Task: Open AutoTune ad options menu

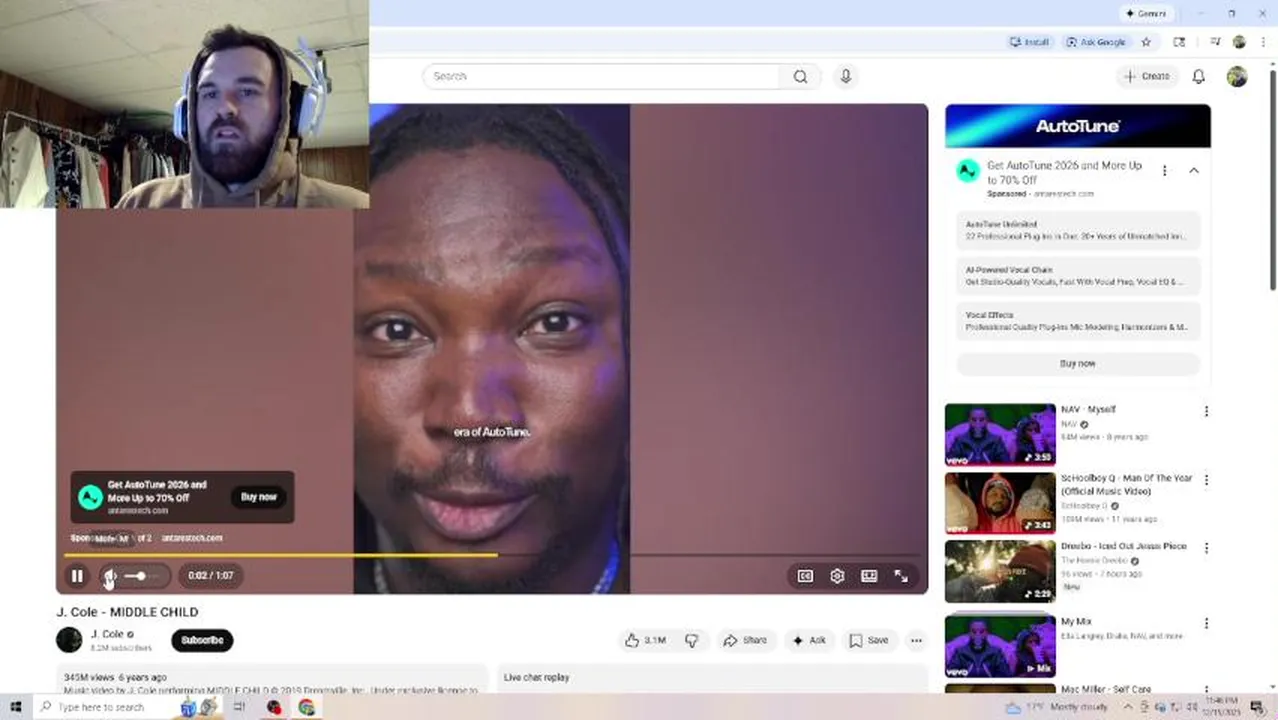Action: click(1164, 171)
